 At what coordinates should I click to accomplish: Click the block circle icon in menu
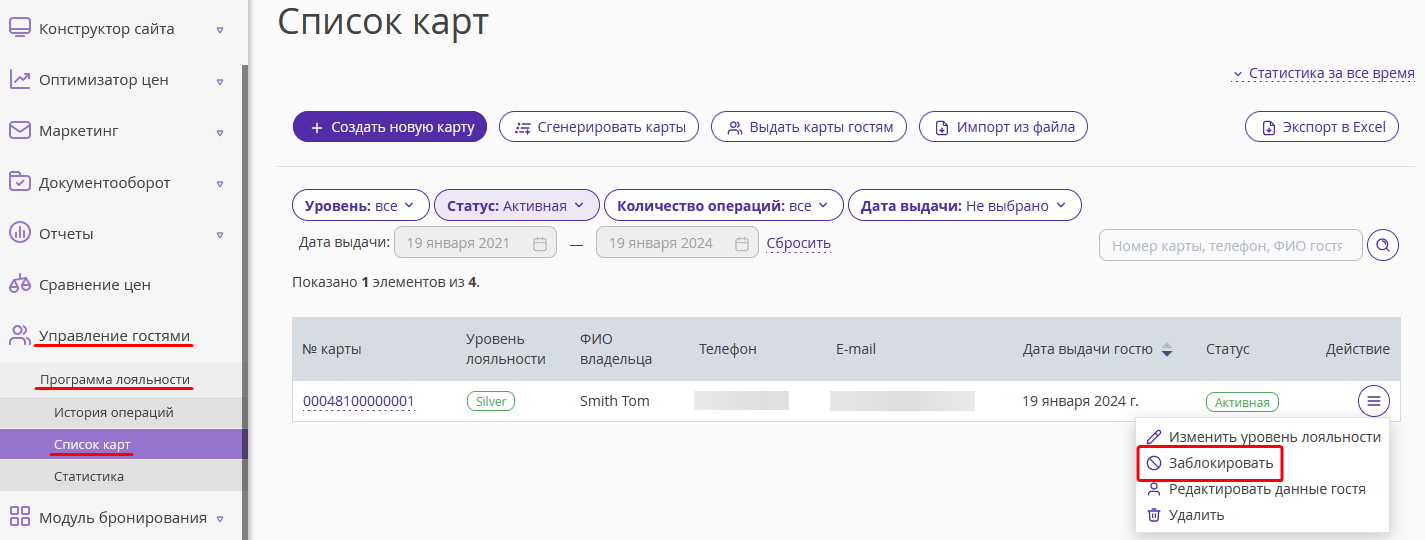[1154, 463]
